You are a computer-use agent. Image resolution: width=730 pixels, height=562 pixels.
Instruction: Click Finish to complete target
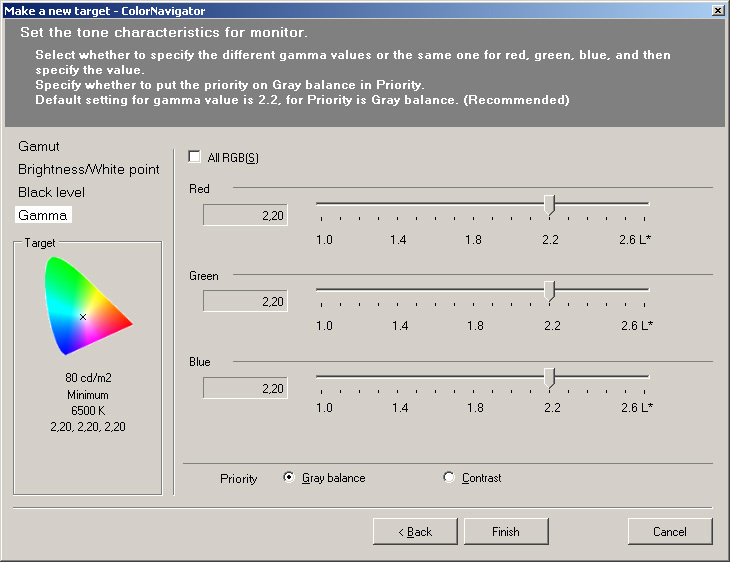coord(506,531)
